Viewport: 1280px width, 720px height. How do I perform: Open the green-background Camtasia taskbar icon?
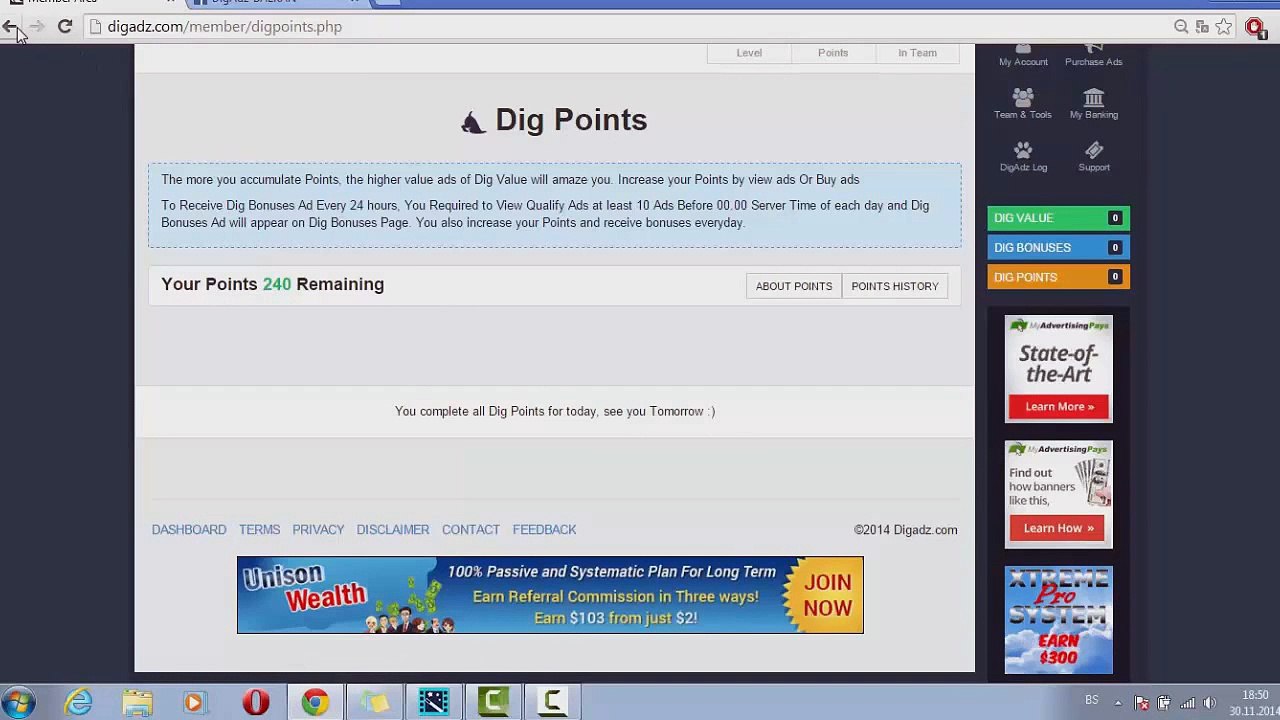click(492, 702)
